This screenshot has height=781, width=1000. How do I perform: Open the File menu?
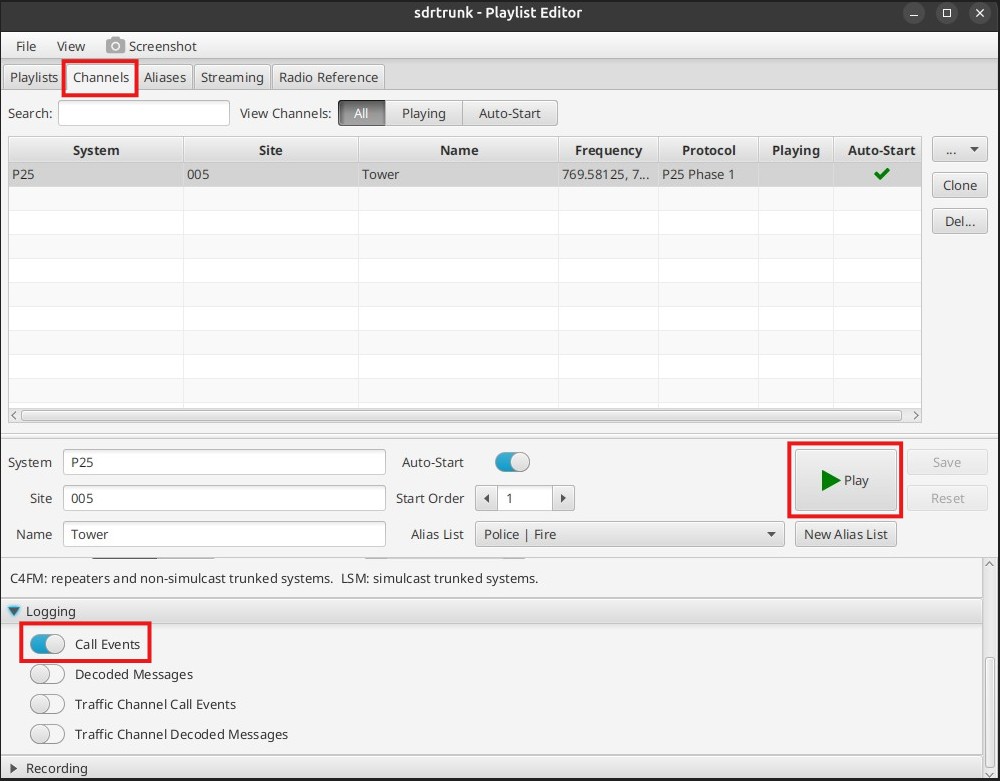[x=26, y=46]
